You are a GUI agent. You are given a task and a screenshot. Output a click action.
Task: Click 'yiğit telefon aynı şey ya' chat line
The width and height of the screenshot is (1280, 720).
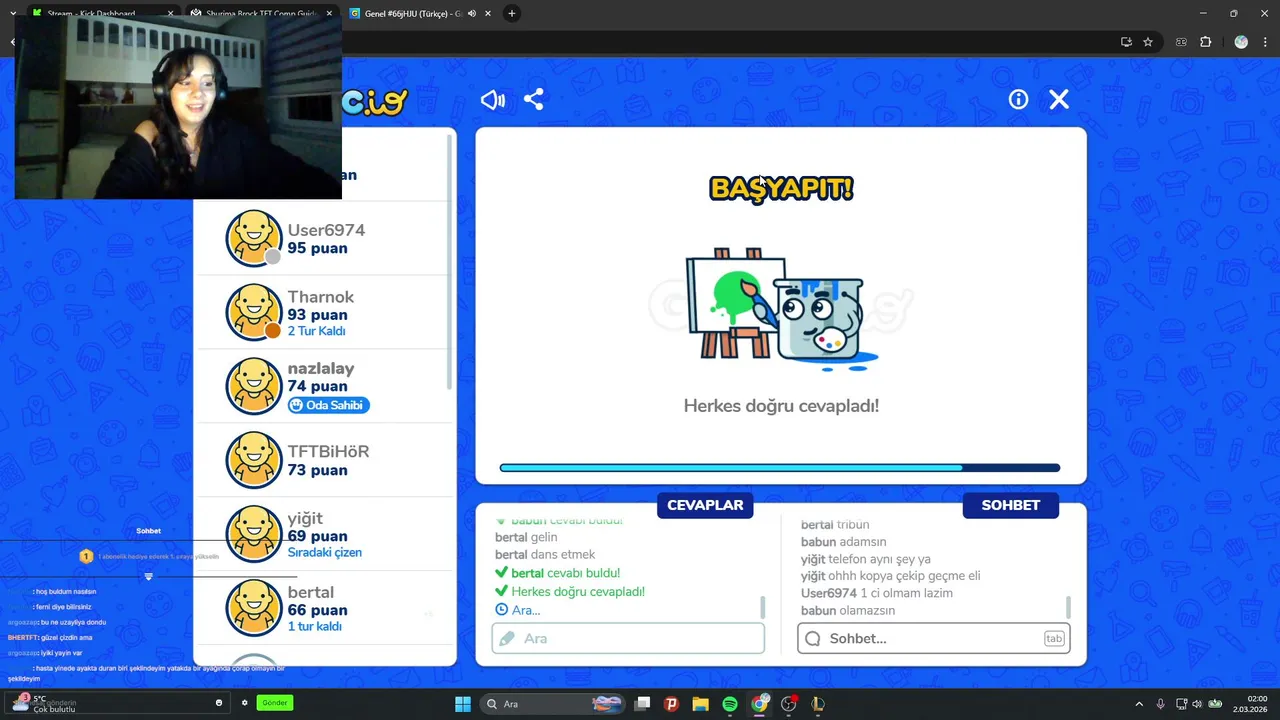pyautogui.click(x=866, y=559)
